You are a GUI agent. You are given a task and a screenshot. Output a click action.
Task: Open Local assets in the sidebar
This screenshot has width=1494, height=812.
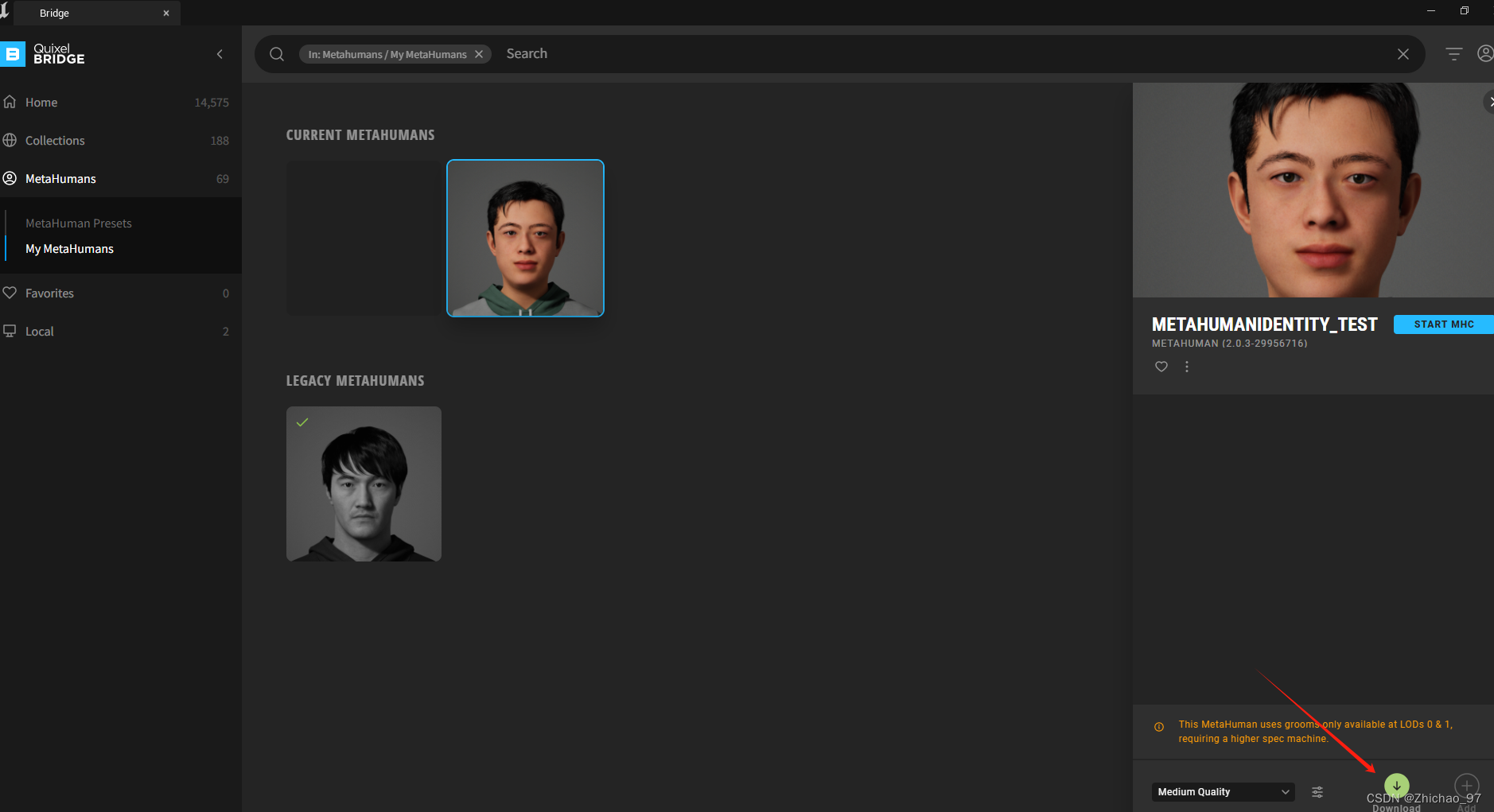tap(121, 331)
